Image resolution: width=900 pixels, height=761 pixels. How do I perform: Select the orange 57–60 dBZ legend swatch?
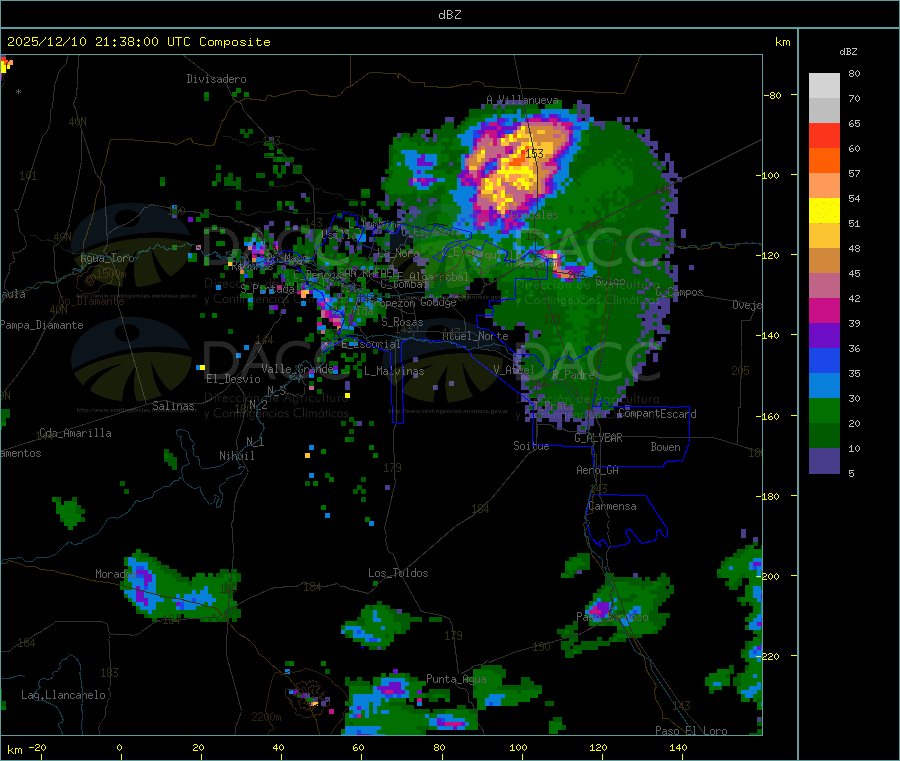[824, 161]
